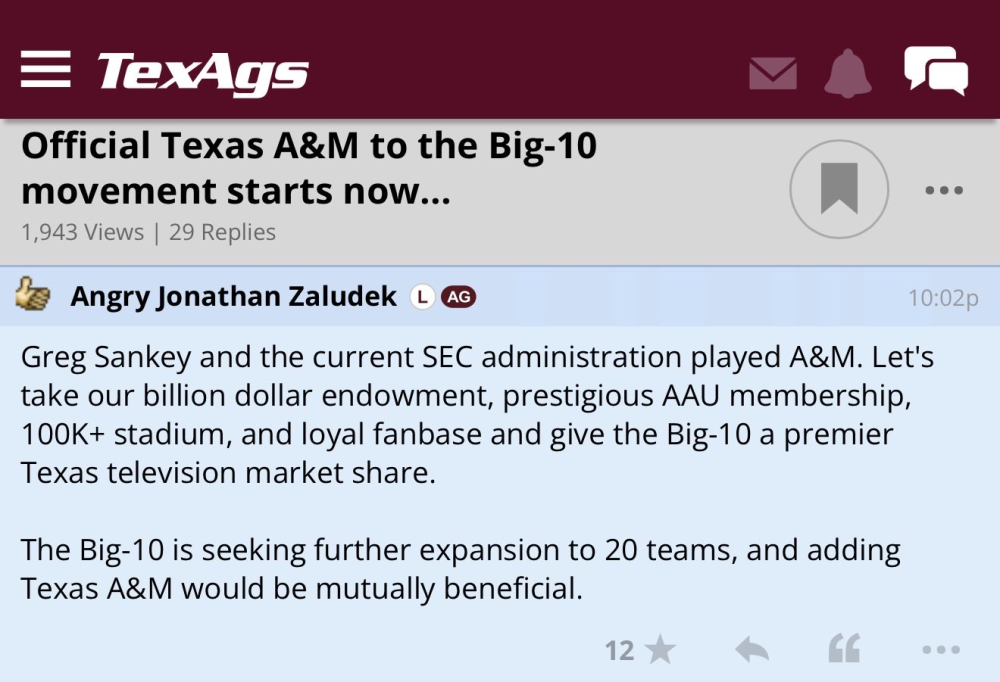The width and height of the screenshot is (1000, 682).
Task: Open the hamburger navigation menu
Action: click(x=46, y=69)
